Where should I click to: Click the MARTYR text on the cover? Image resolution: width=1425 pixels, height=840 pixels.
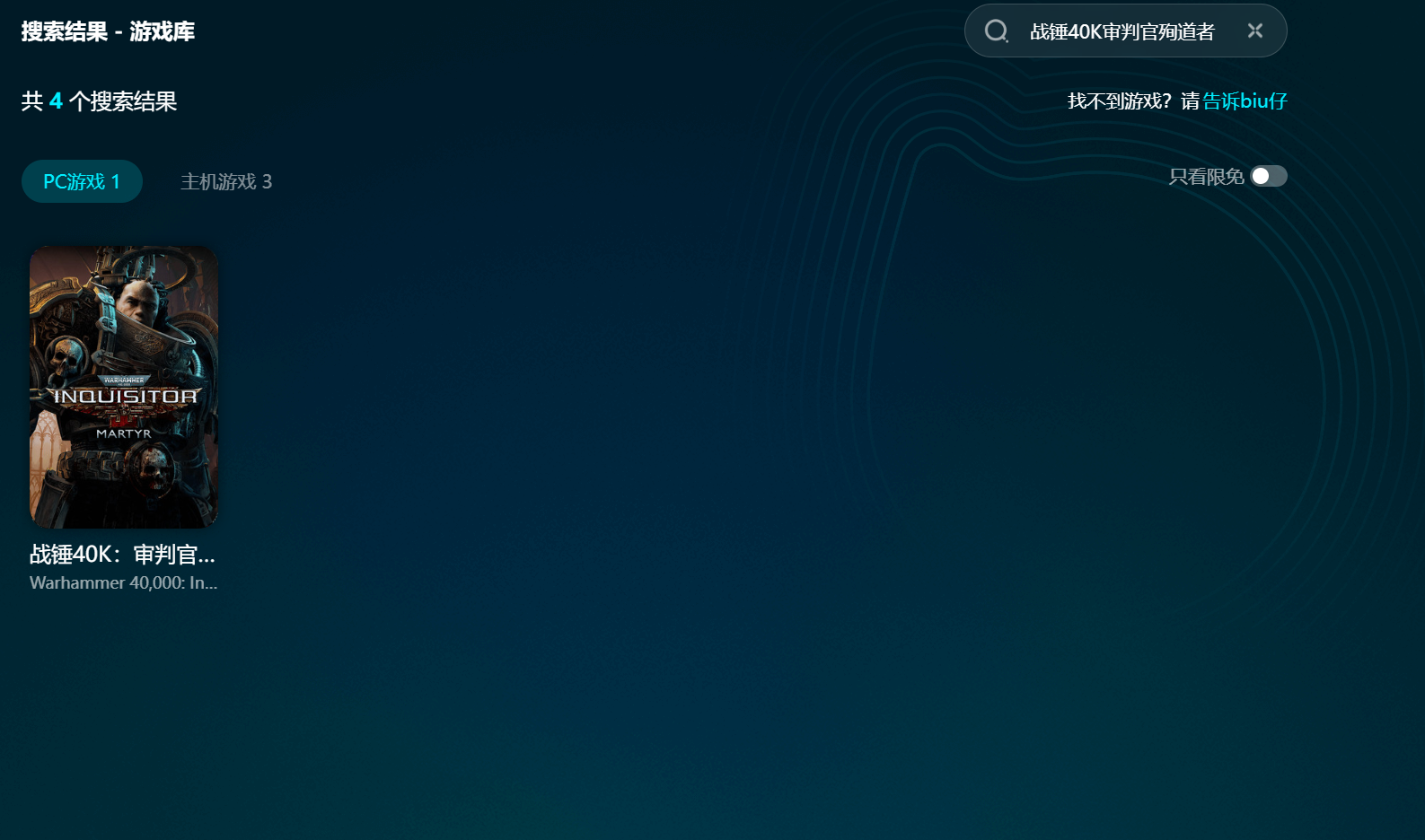pos(124,433)
